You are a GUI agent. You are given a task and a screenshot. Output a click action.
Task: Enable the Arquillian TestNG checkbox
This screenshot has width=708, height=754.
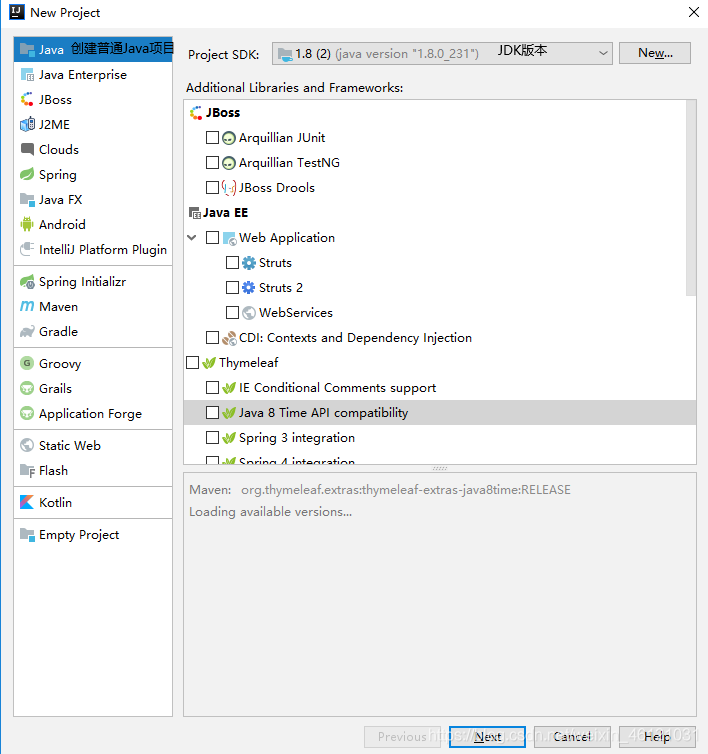(212, 163)
